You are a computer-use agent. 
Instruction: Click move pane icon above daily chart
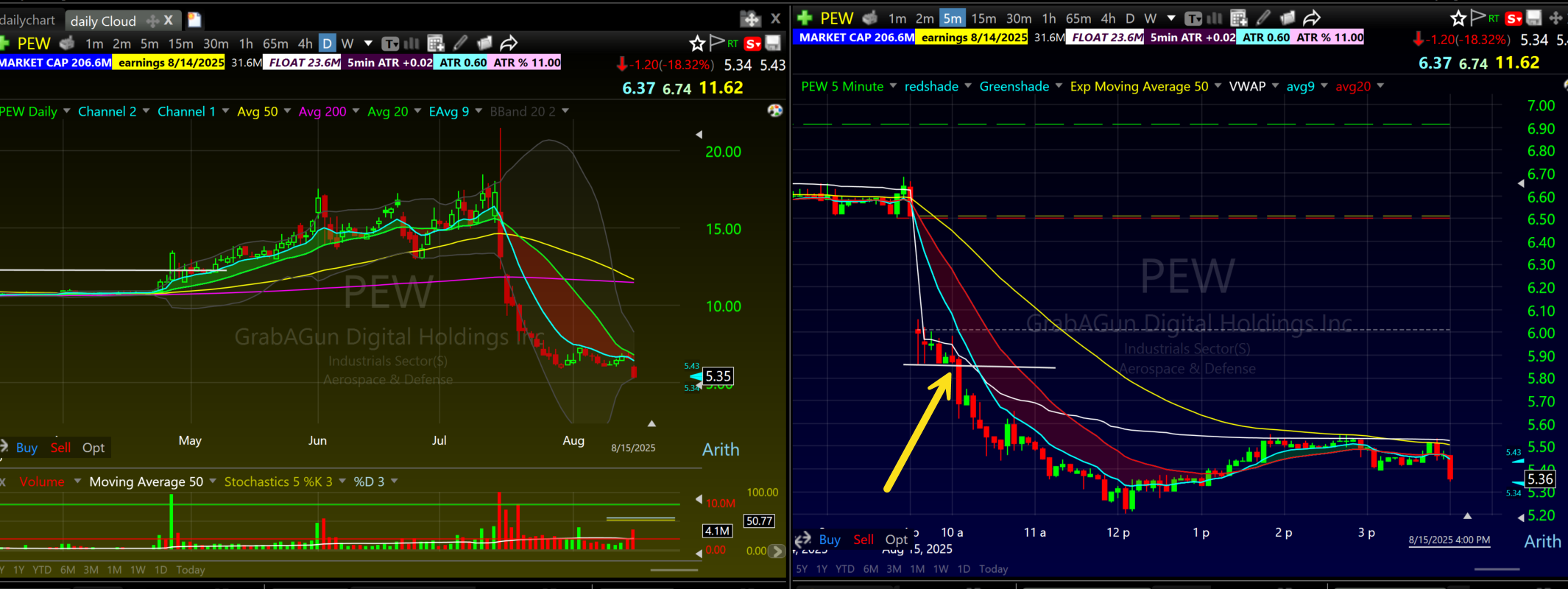pyautogui.click(x=750, y=19)
